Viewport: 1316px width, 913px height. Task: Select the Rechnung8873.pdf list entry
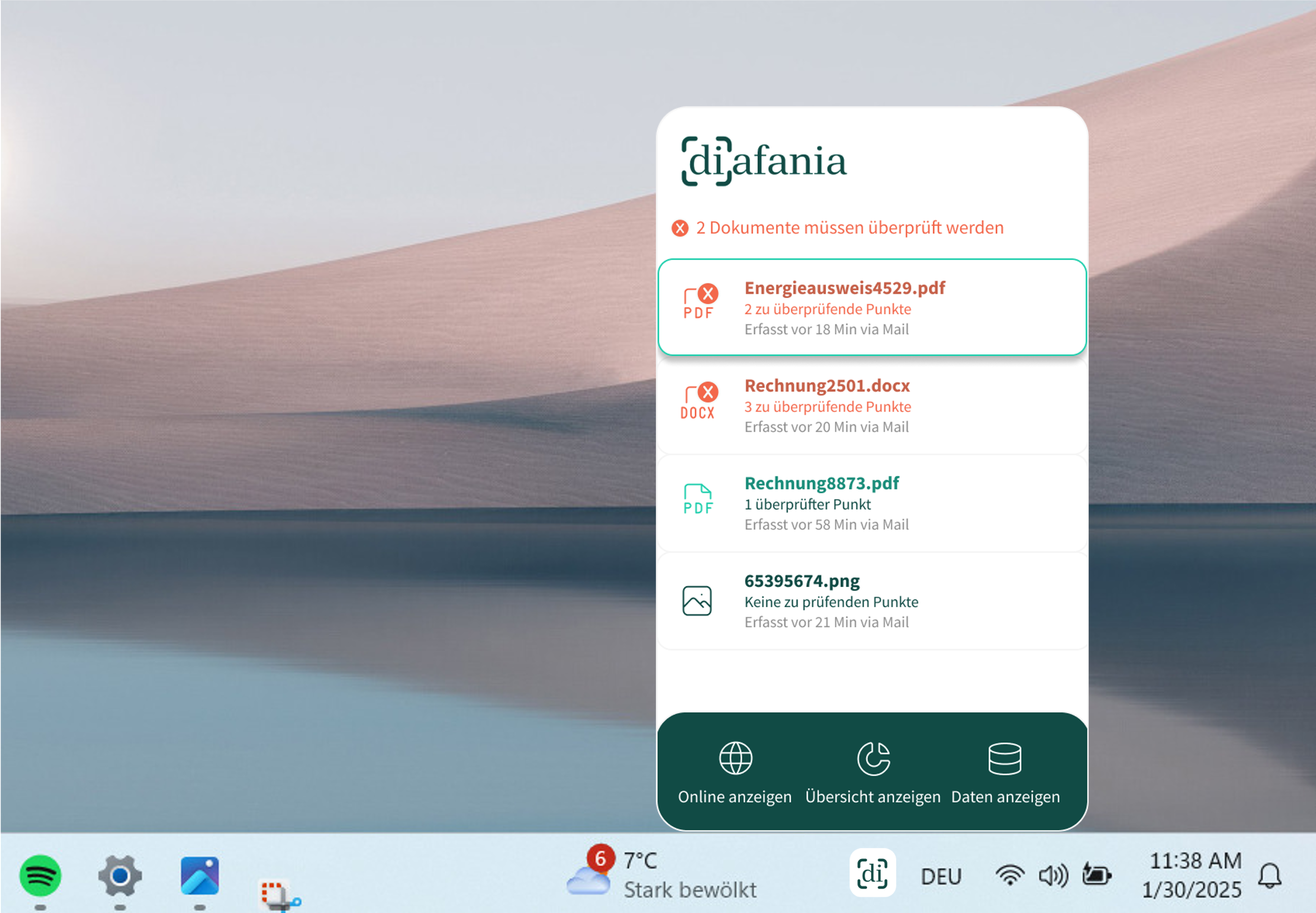[x=871, y=503]
